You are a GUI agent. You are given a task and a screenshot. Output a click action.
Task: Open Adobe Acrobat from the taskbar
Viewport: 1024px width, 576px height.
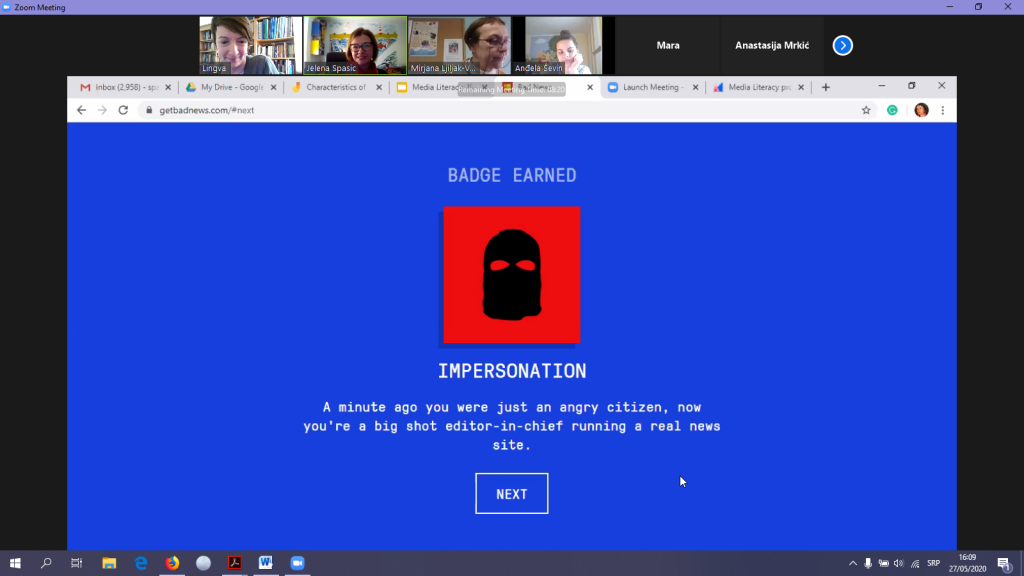[x=234, y=563]
